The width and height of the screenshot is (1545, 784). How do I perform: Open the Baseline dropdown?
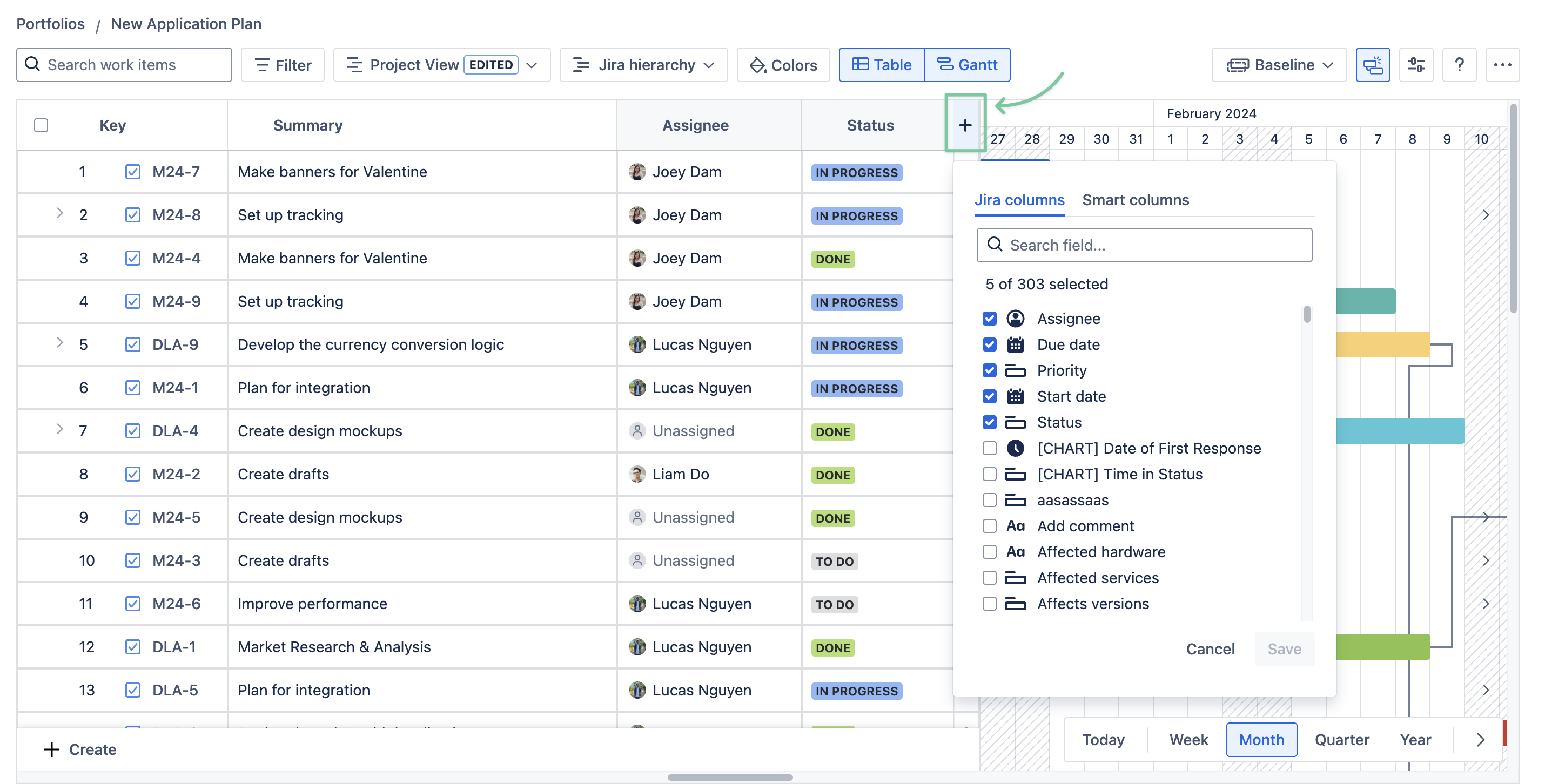click(1279, 65)
